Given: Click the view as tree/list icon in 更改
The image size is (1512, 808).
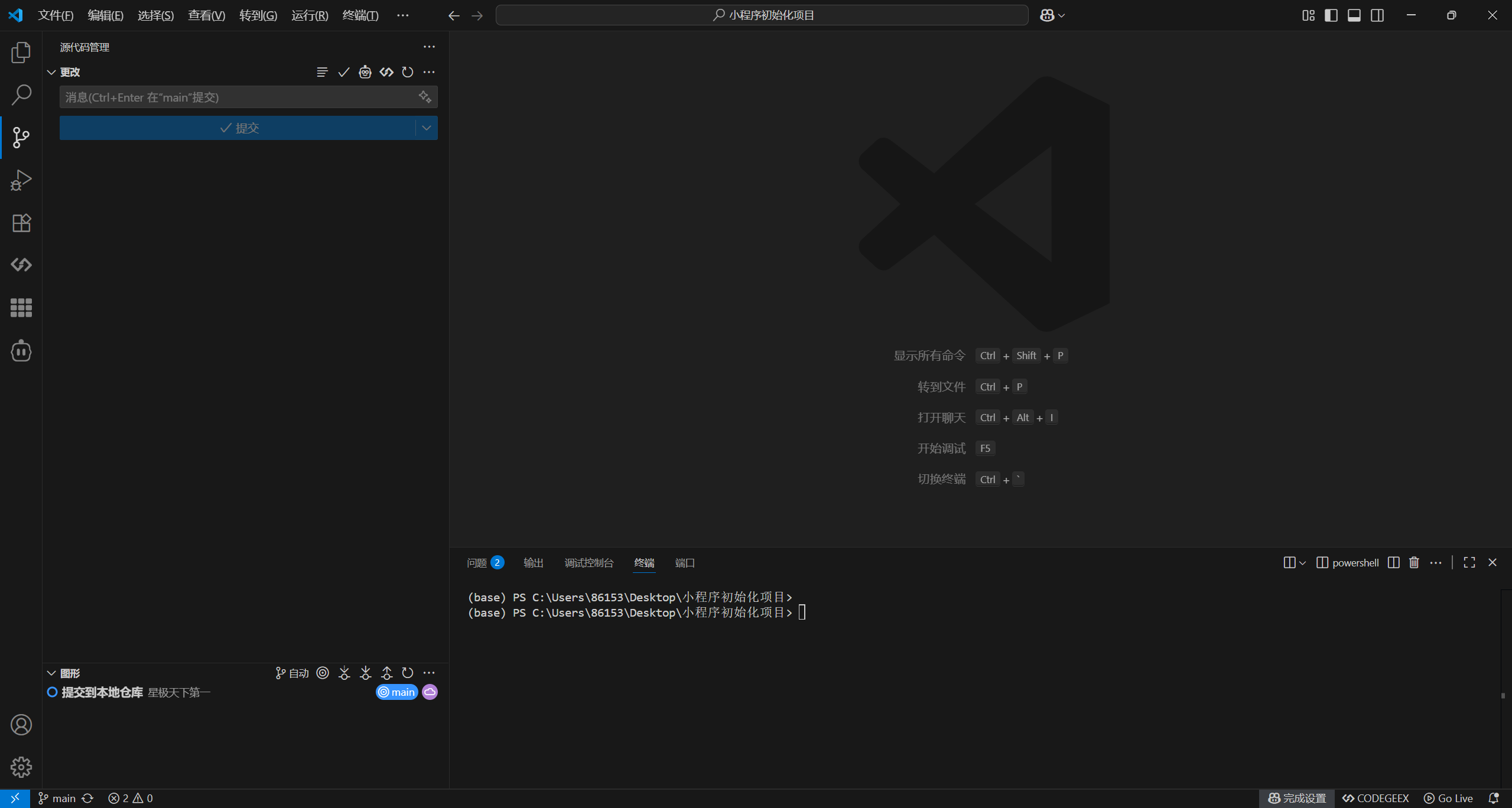Looking at the screenshot, I should pyautogui.click(x=322, y=72).
